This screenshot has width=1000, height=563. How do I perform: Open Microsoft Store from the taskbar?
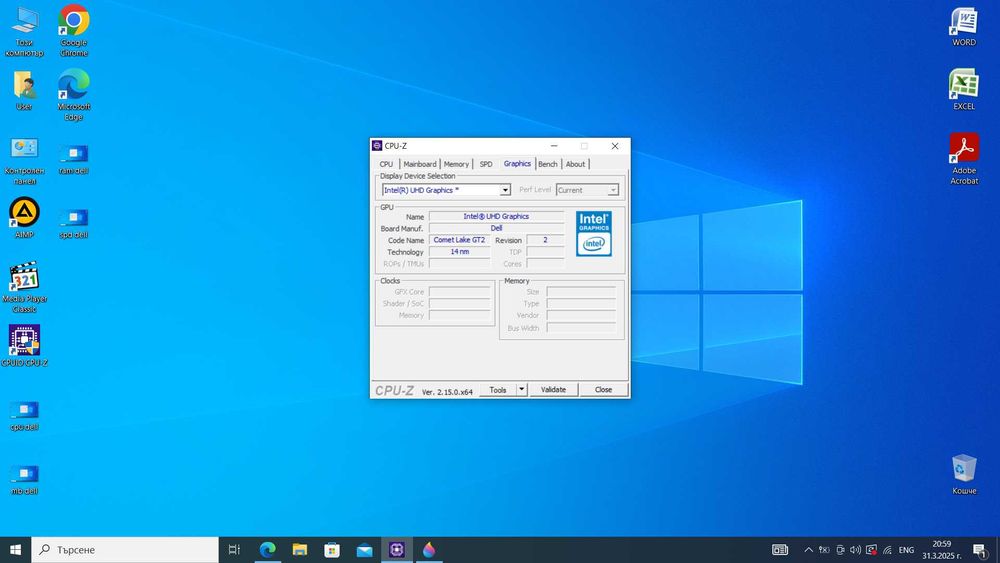(332, 550)
